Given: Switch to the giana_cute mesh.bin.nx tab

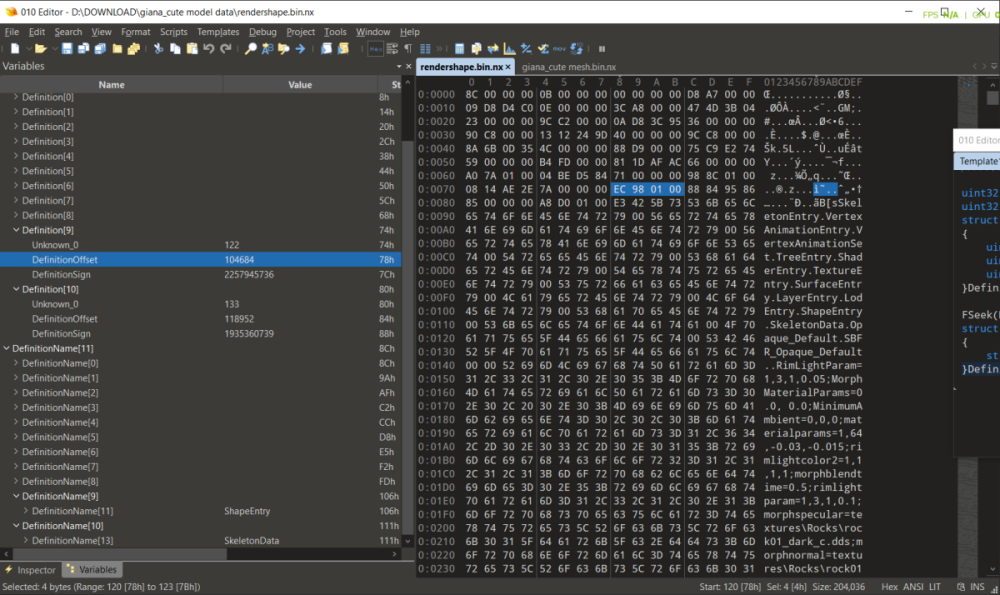Looking at the screenshot, I should (569, 67).
